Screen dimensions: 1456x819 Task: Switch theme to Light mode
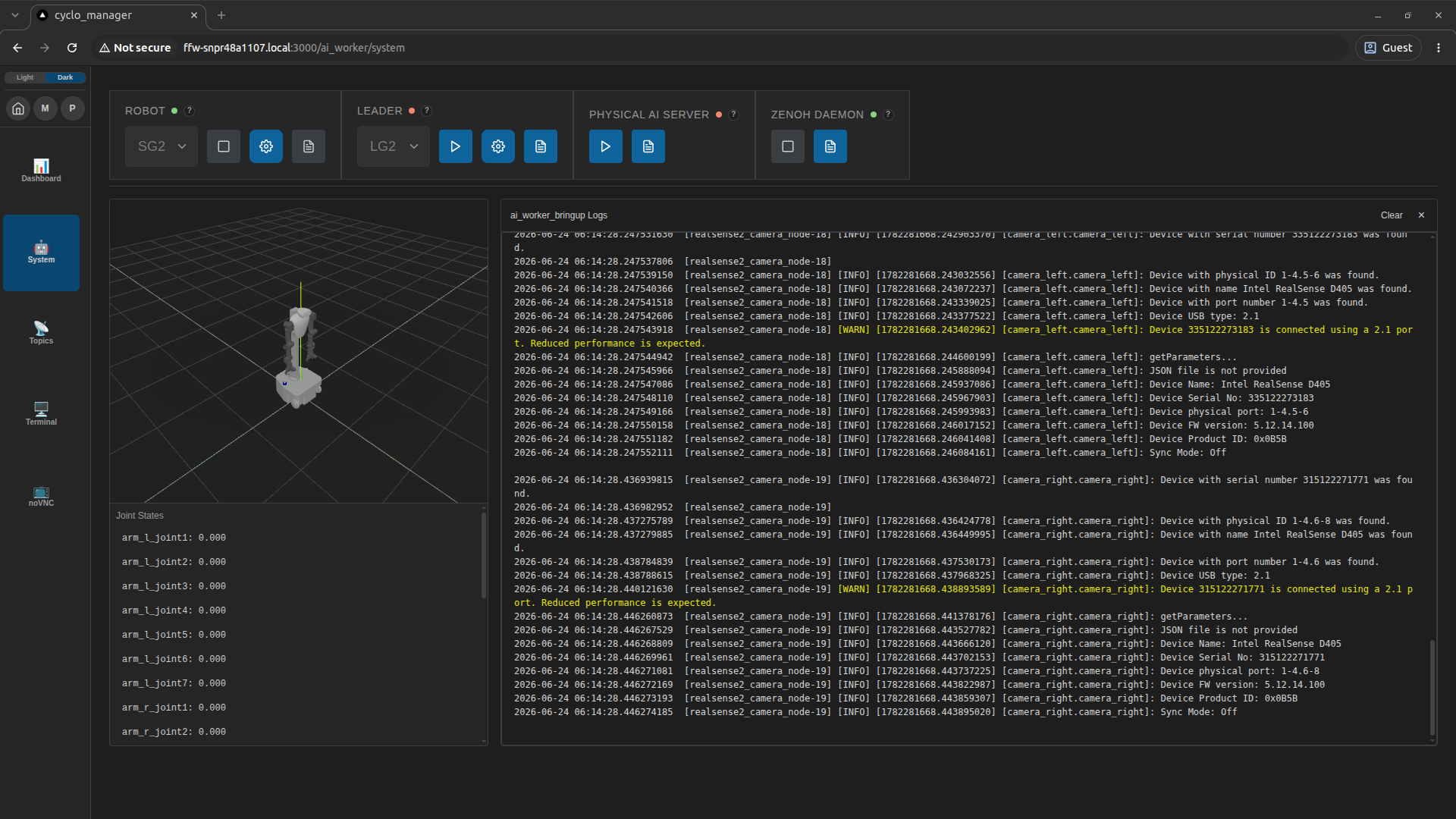pyautogui.click(x=25, y=77)
